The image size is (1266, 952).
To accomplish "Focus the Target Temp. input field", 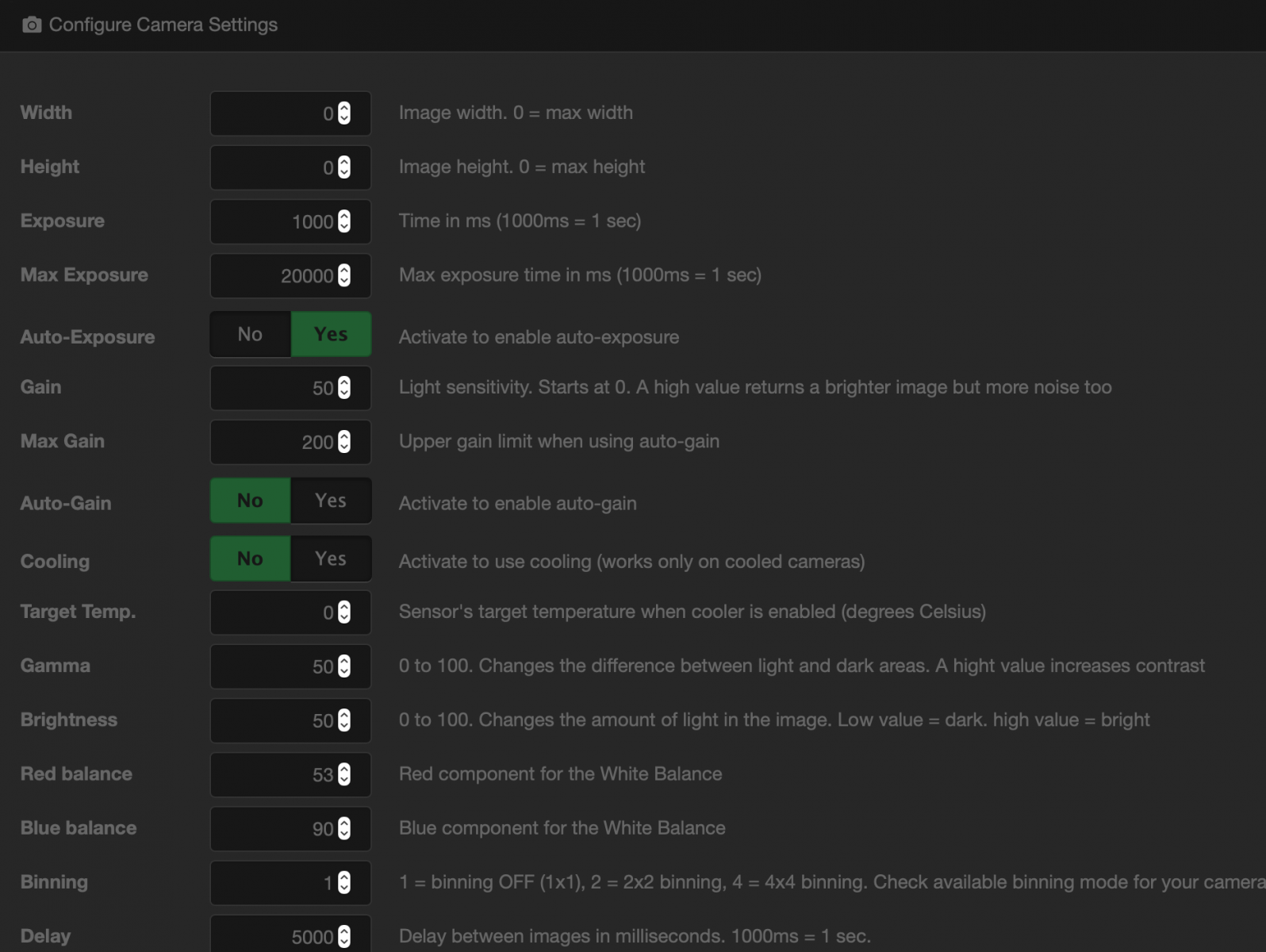I will [290, 612].
